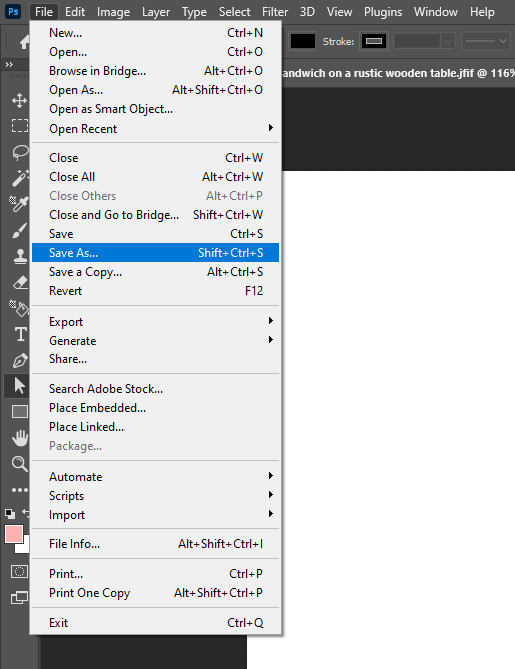Open the stroke line style dropdown

click(x=486, y=41)
